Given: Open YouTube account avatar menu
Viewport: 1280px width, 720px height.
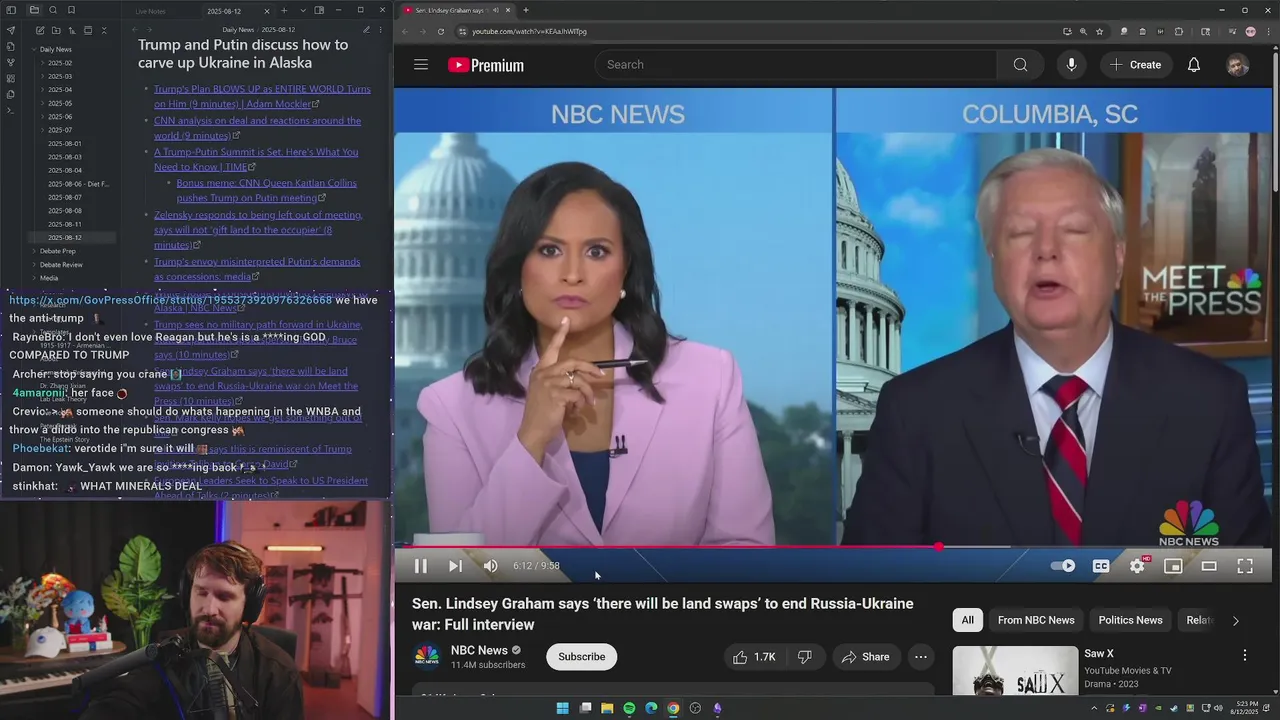Looking at the screenshot, I should [x=1238, y=65].
